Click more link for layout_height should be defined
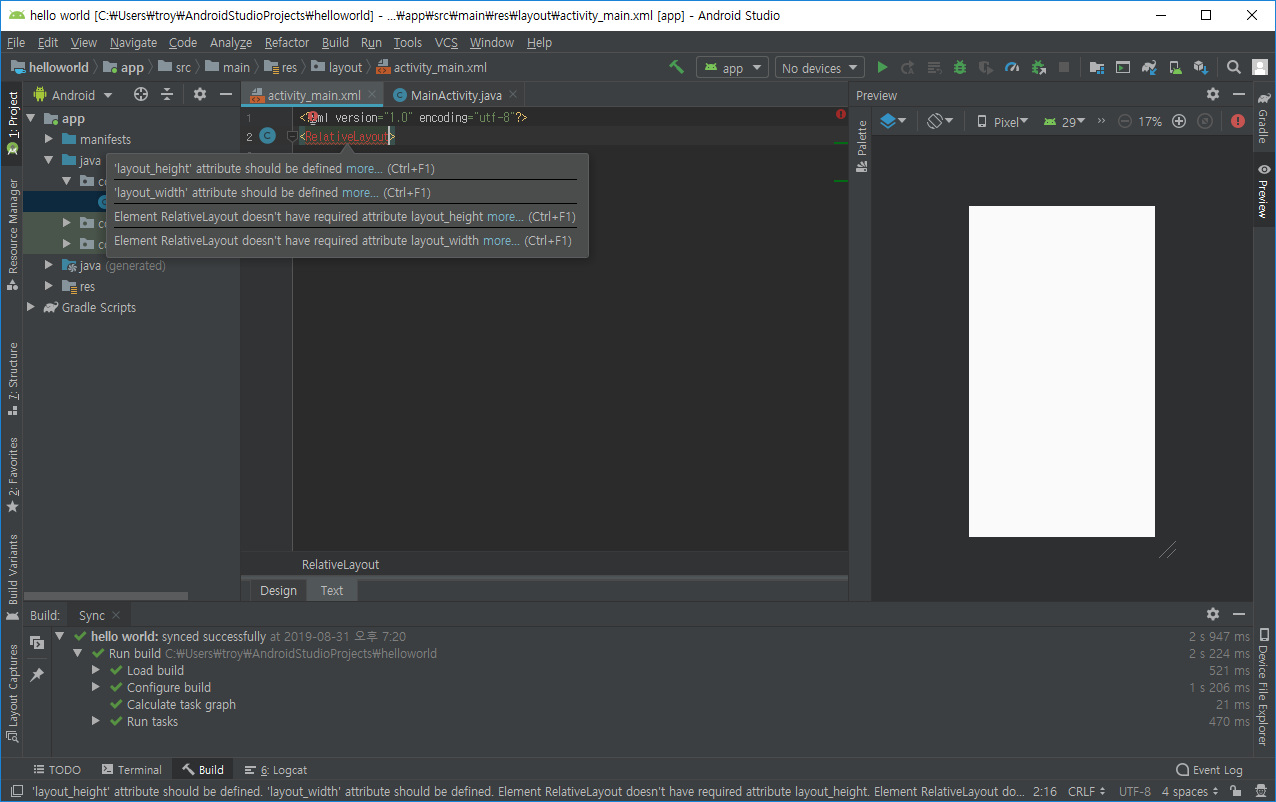 tap(364, 168)
